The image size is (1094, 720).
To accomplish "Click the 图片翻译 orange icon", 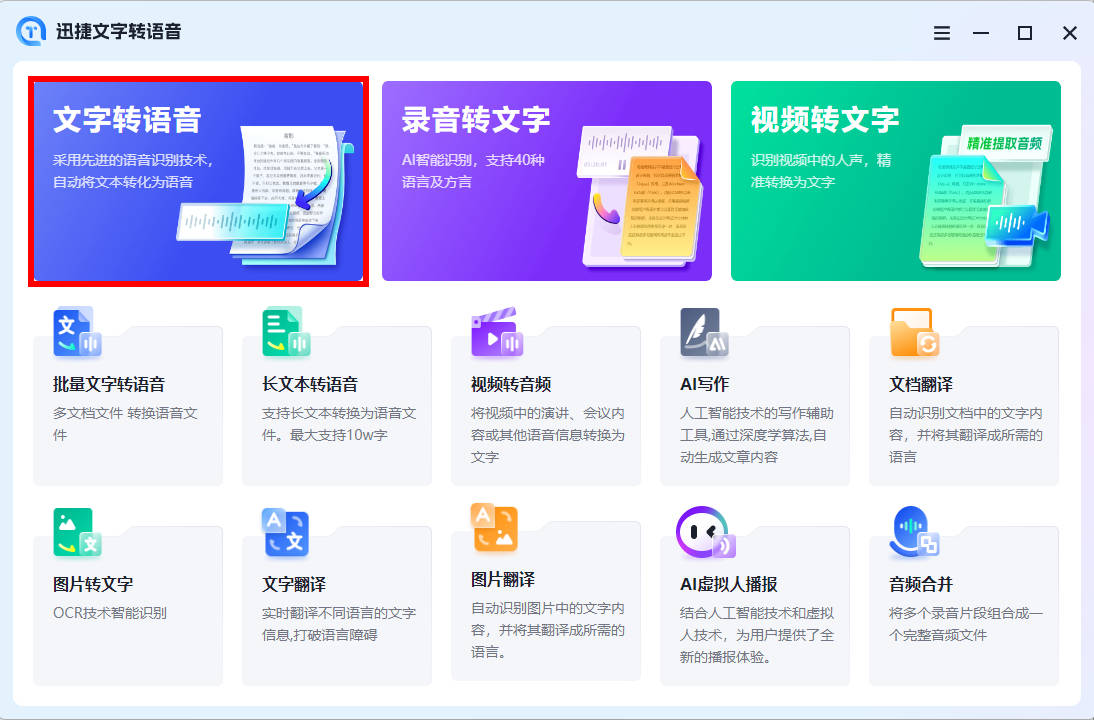I will tap(494, 527).
